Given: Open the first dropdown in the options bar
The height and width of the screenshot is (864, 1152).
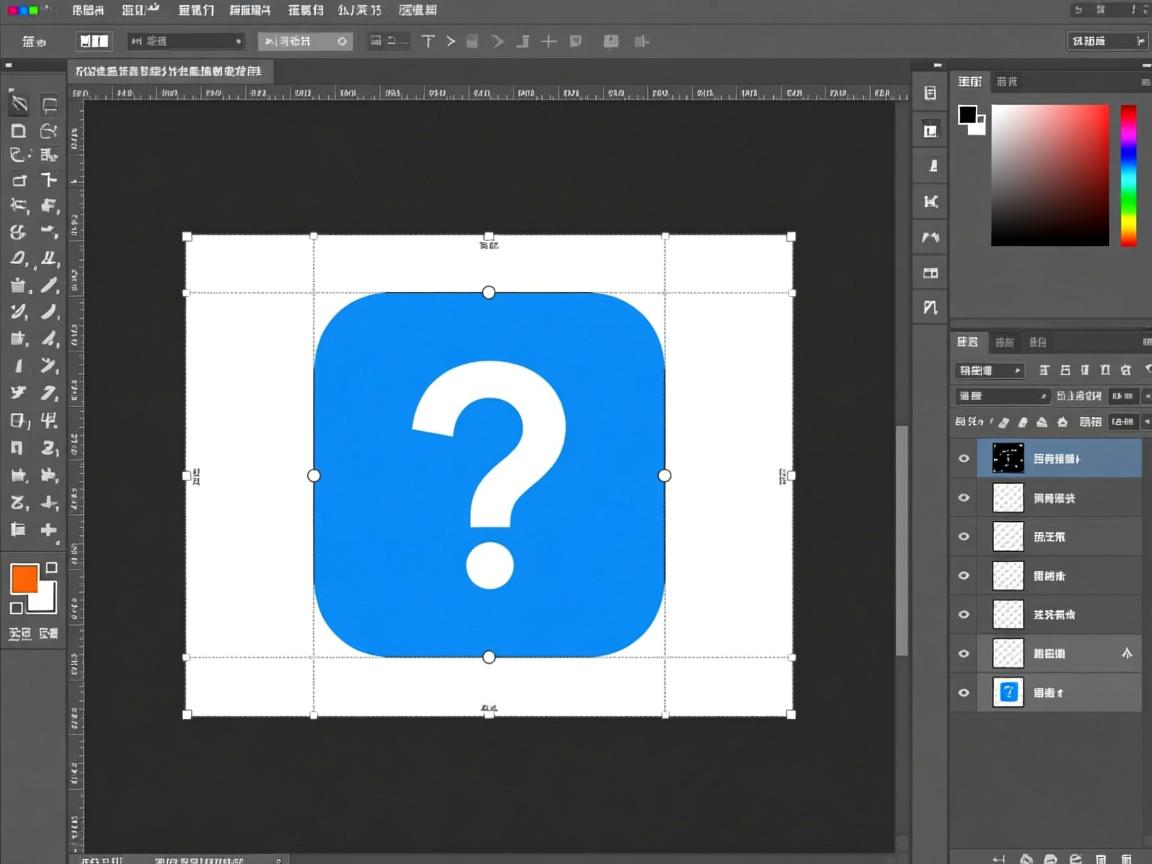Looking at the screenshot, I should (x=186, y=41).
